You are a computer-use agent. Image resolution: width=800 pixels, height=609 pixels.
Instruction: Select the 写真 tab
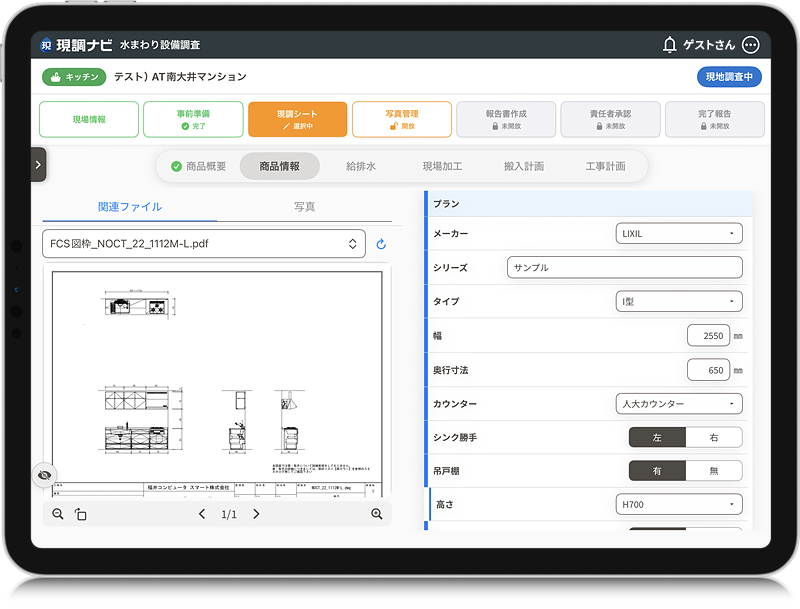point(305,207)
